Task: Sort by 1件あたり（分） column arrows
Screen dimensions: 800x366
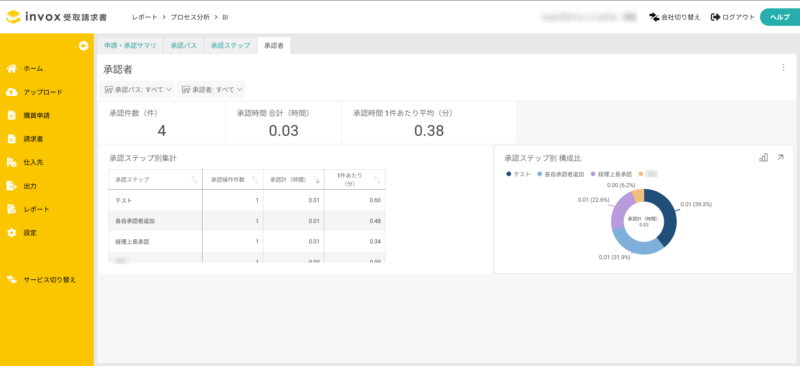Action: pos(377,180)
